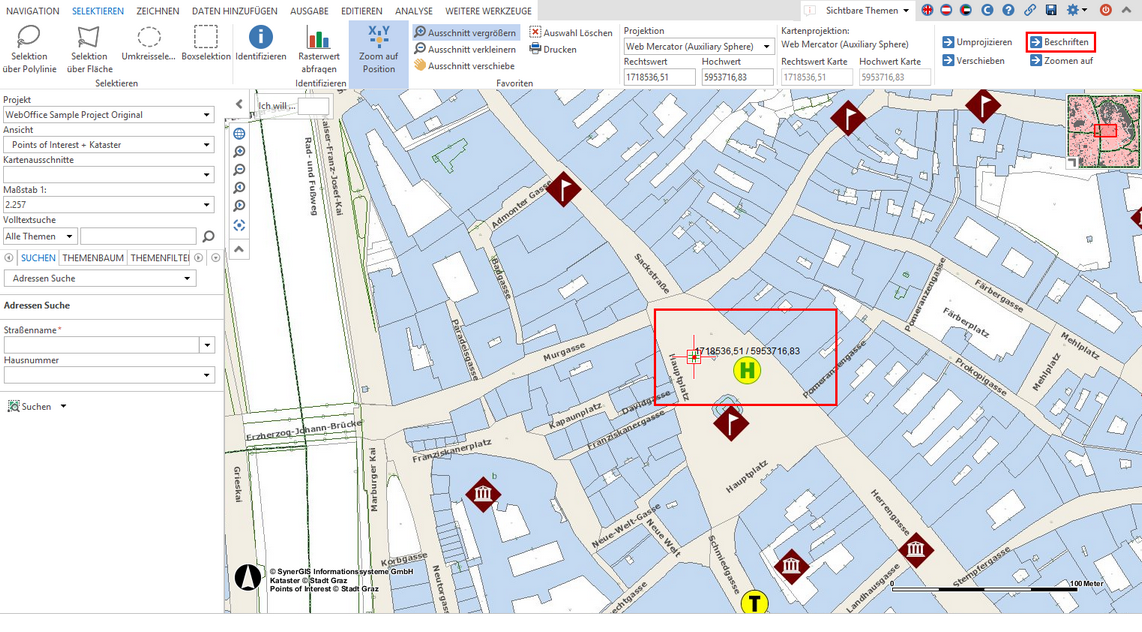Click the yellow H marker on Hauptplatz
Image resolution: width=1142 pixels, height=632 pixels.
[747, 371]
